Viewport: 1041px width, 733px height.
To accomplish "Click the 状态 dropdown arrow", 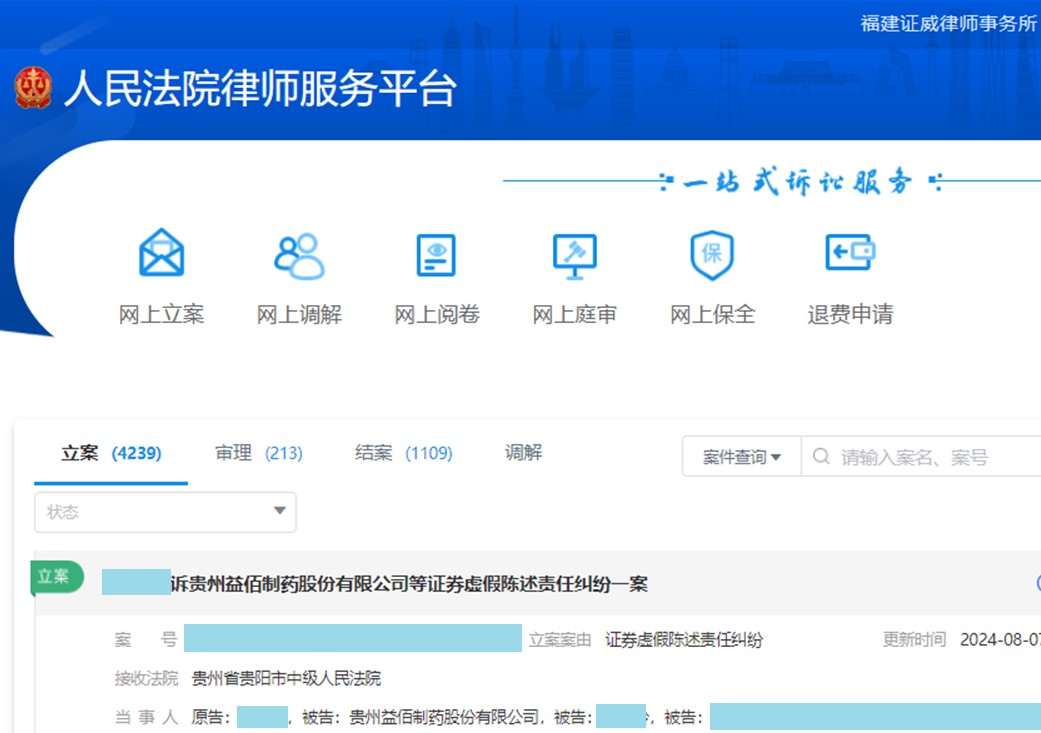I will tap(280, 511).
